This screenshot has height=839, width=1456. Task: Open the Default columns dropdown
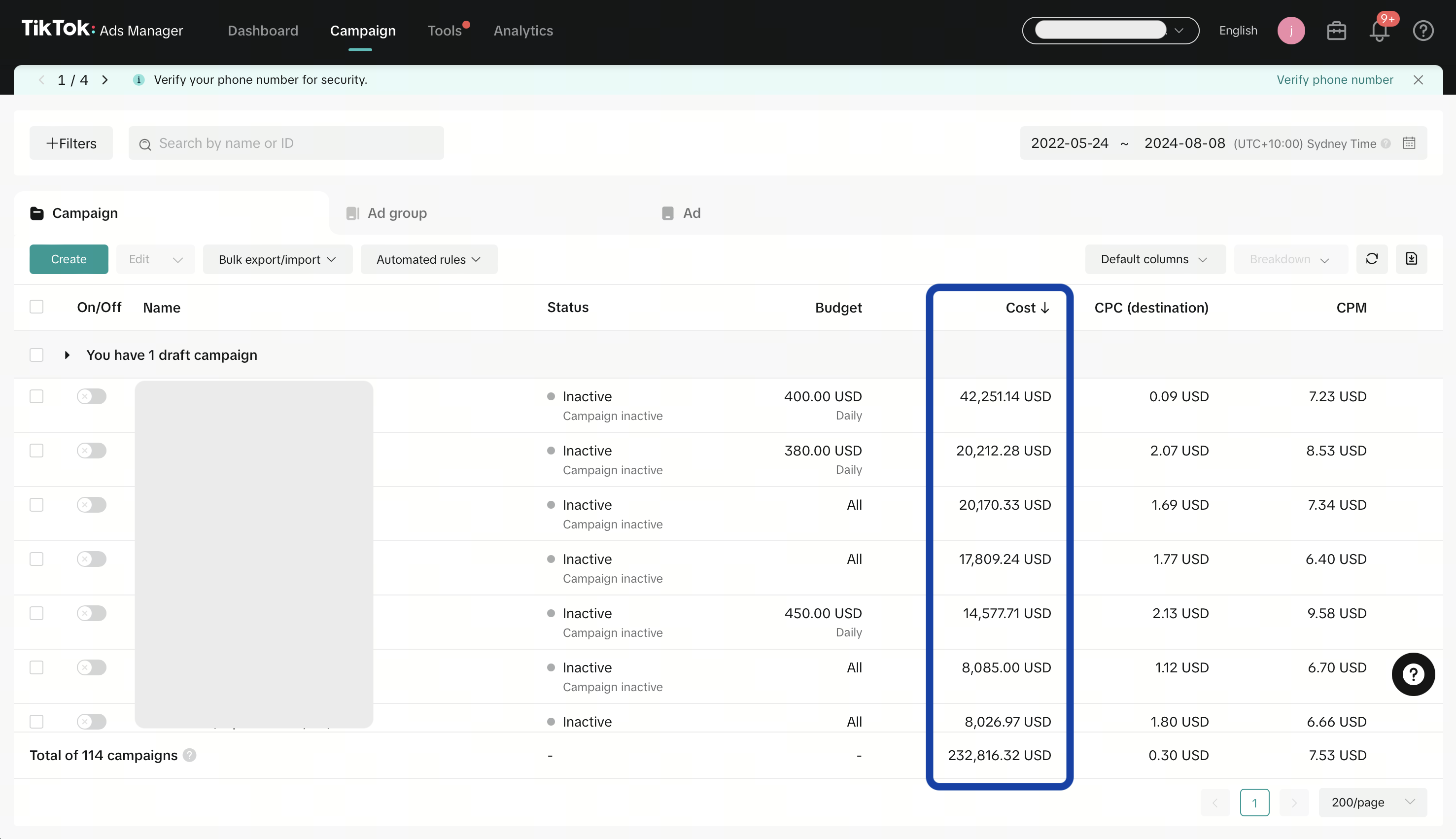point(1155,259)
